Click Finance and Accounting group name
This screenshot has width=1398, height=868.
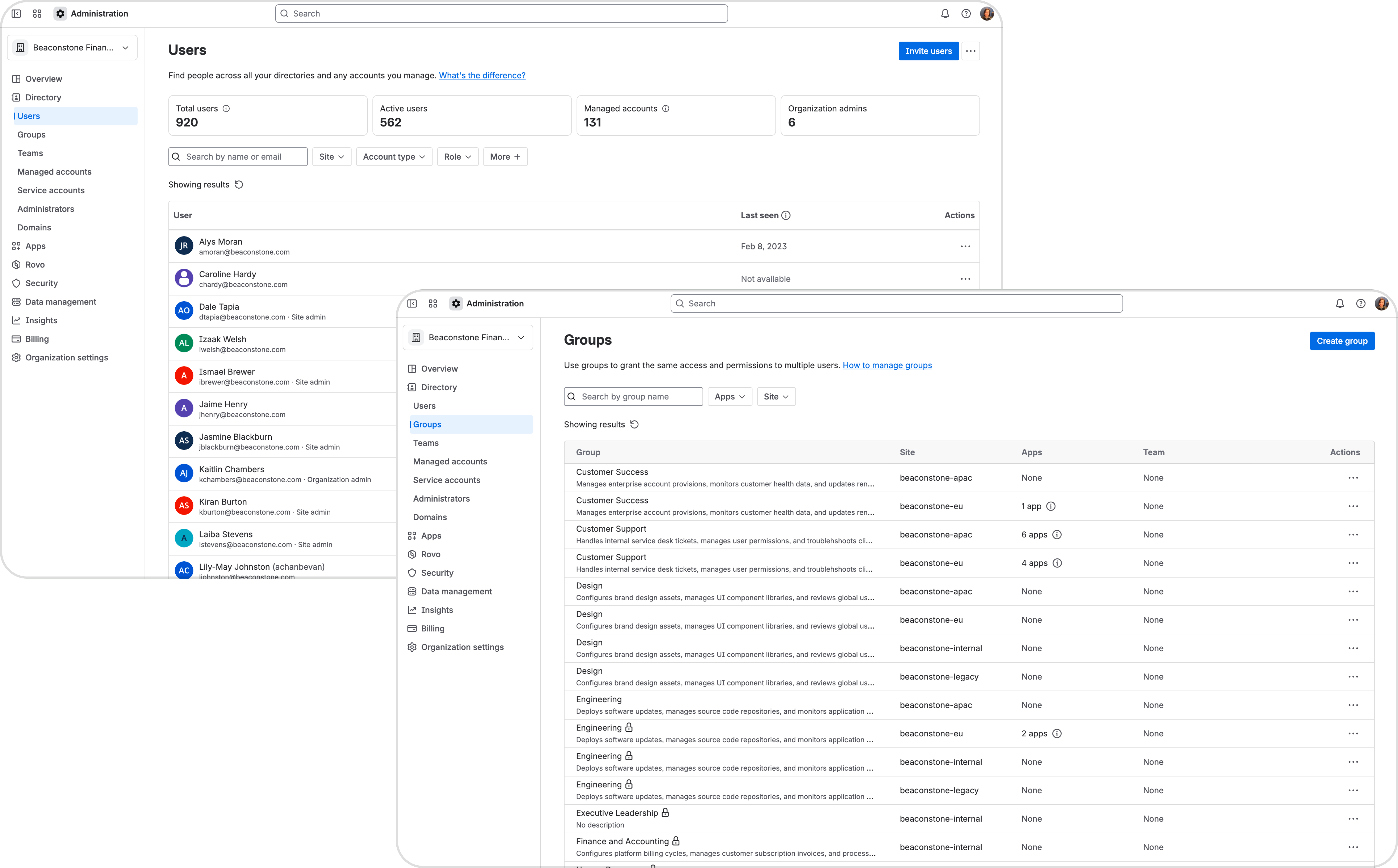(622, 841)
